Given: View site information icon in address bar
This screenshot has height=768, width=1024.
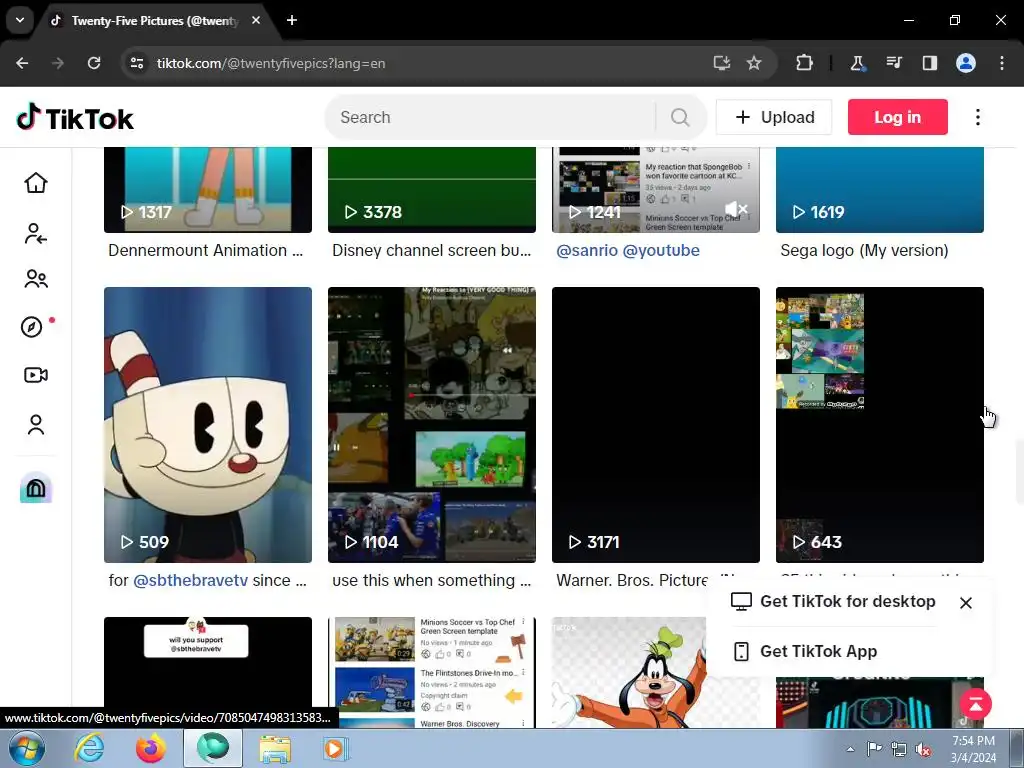Looking at the screenshot, I should point(137,63).
